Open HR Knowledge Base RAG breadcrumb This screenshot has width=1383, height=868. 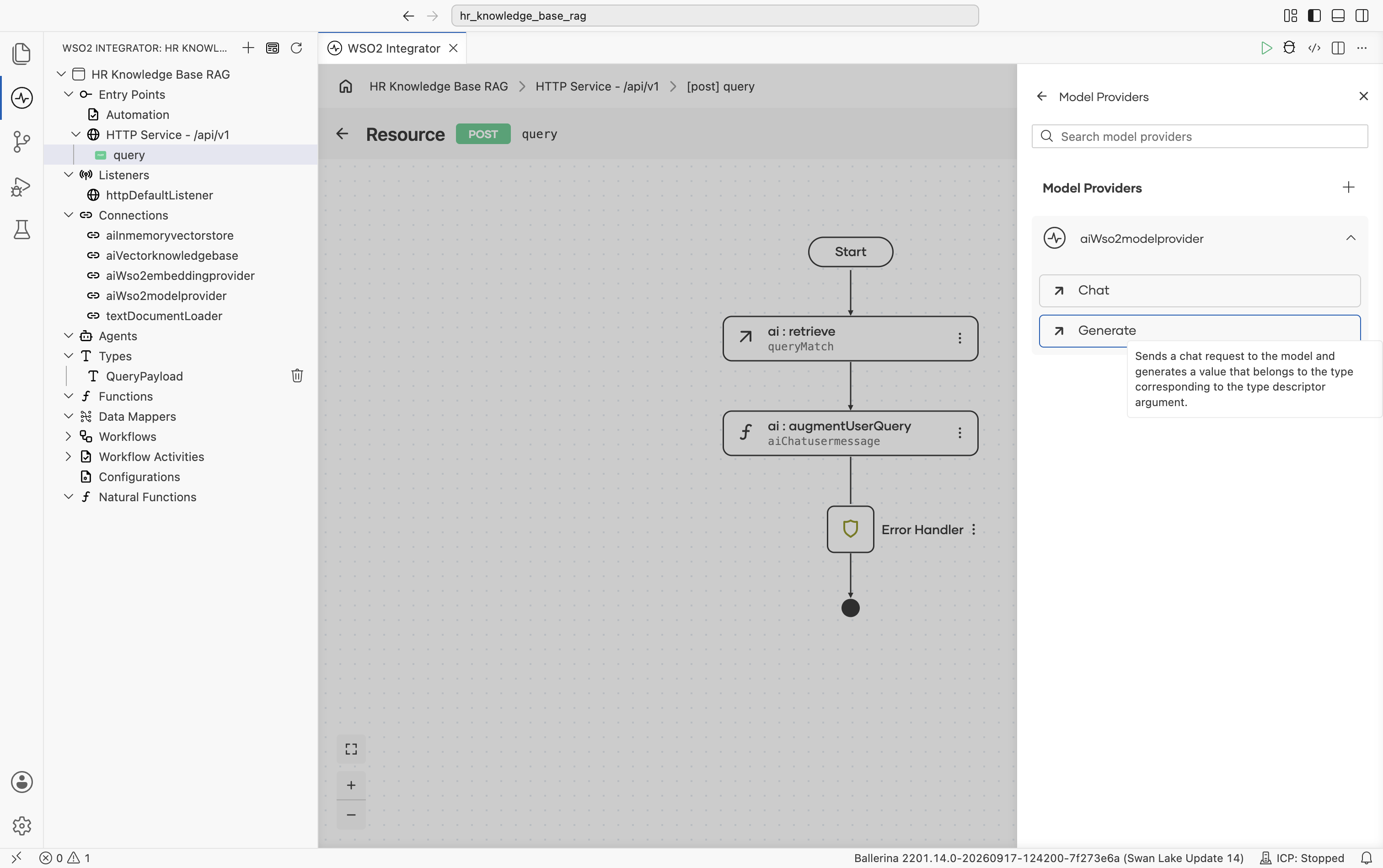439,86
